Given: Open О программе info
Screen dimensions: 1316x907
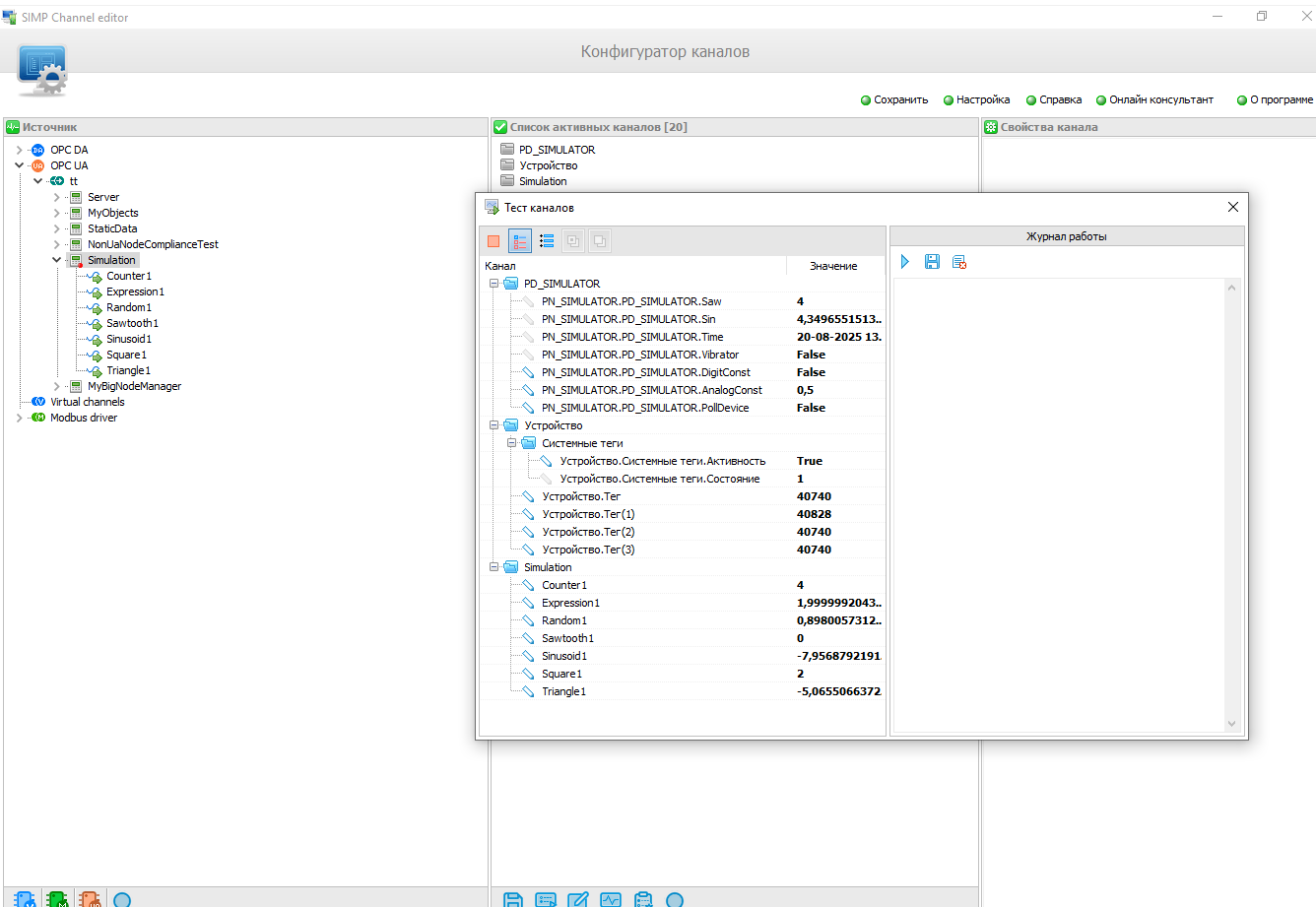Looking at the screenshot, I should click(1276, 99).
